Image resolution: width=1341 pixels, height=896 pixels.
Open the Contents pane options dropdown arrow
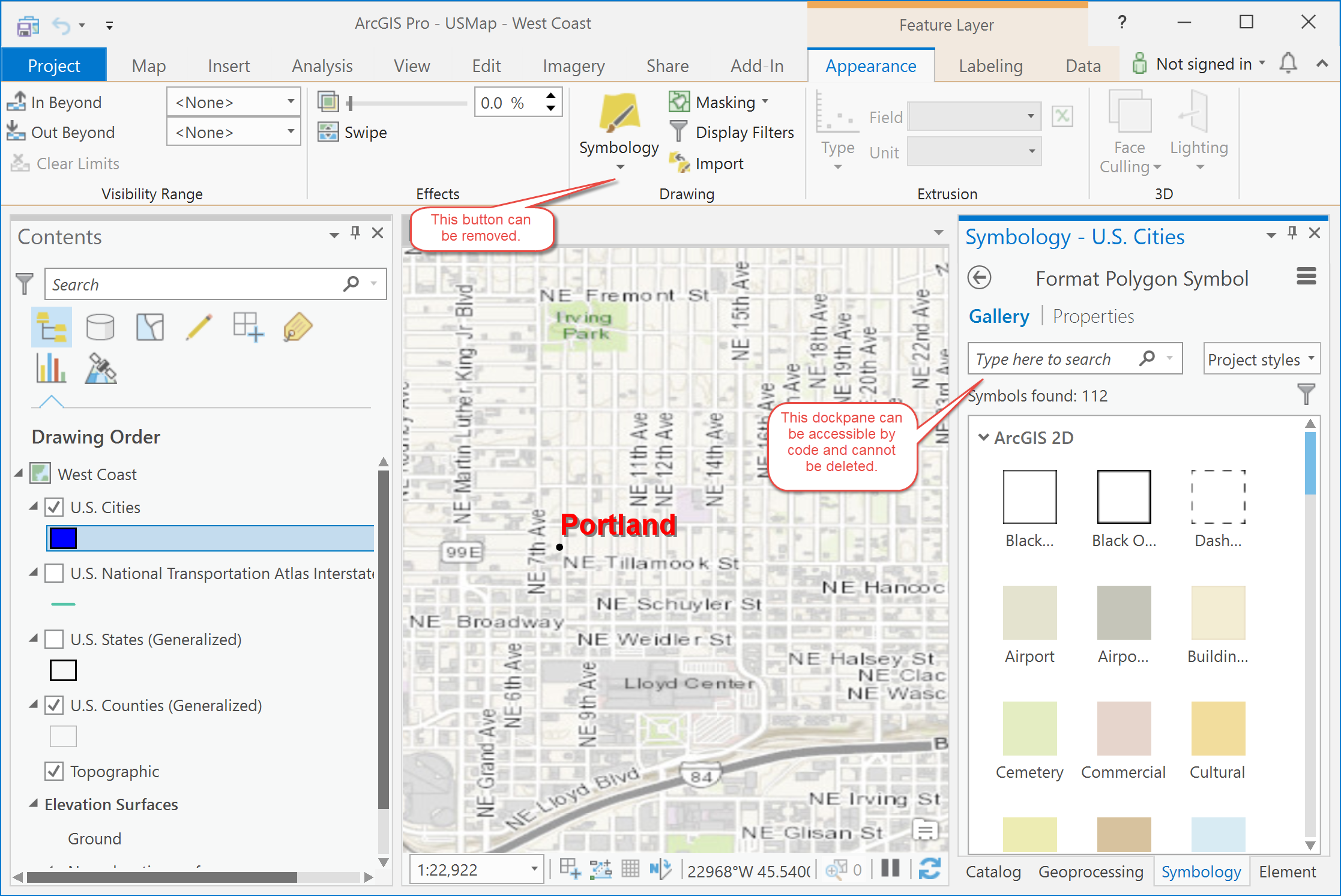pos(334,235)
